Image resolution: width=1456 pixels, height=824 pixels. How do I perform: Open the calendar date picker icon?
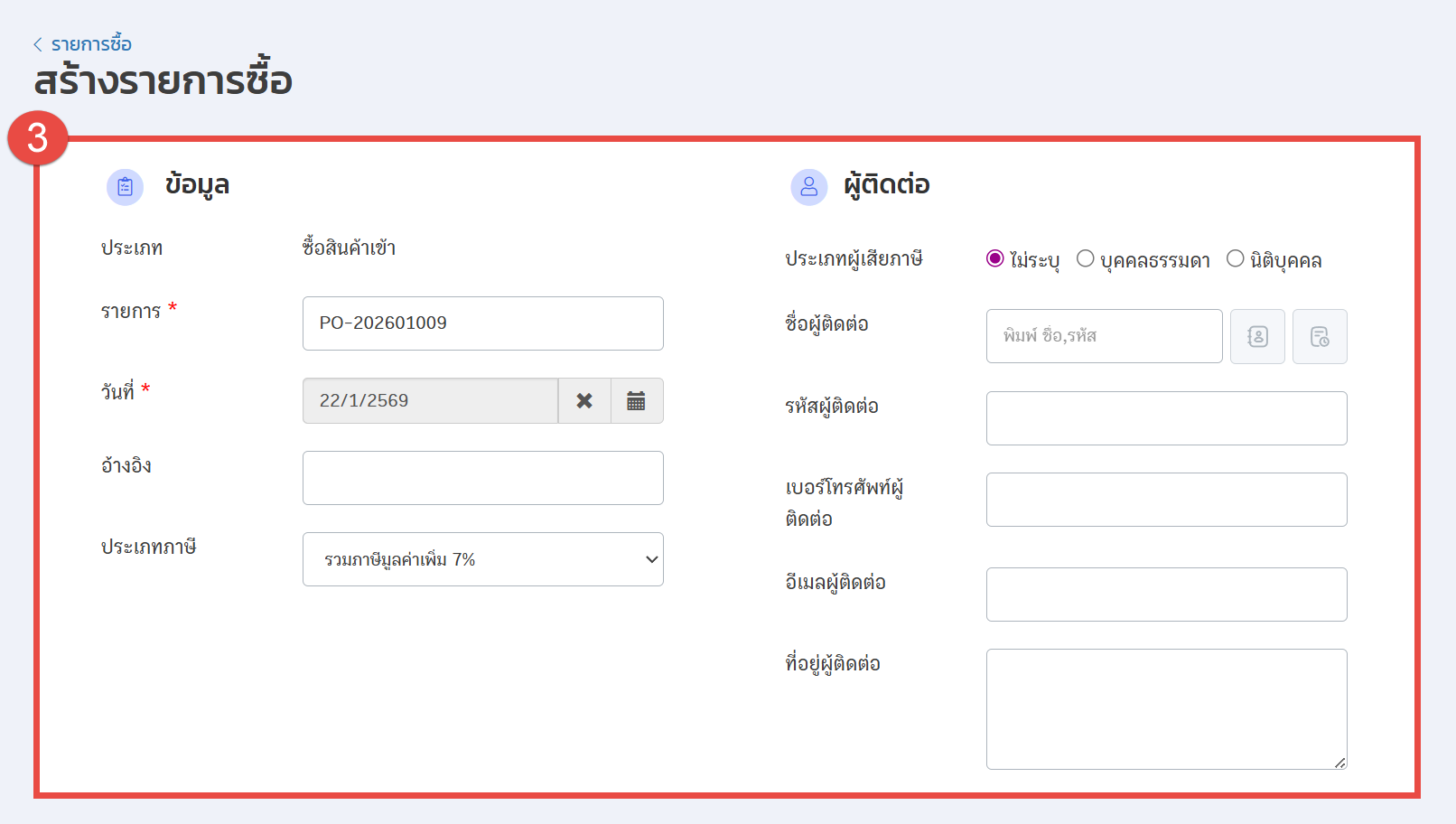[636, 401]
